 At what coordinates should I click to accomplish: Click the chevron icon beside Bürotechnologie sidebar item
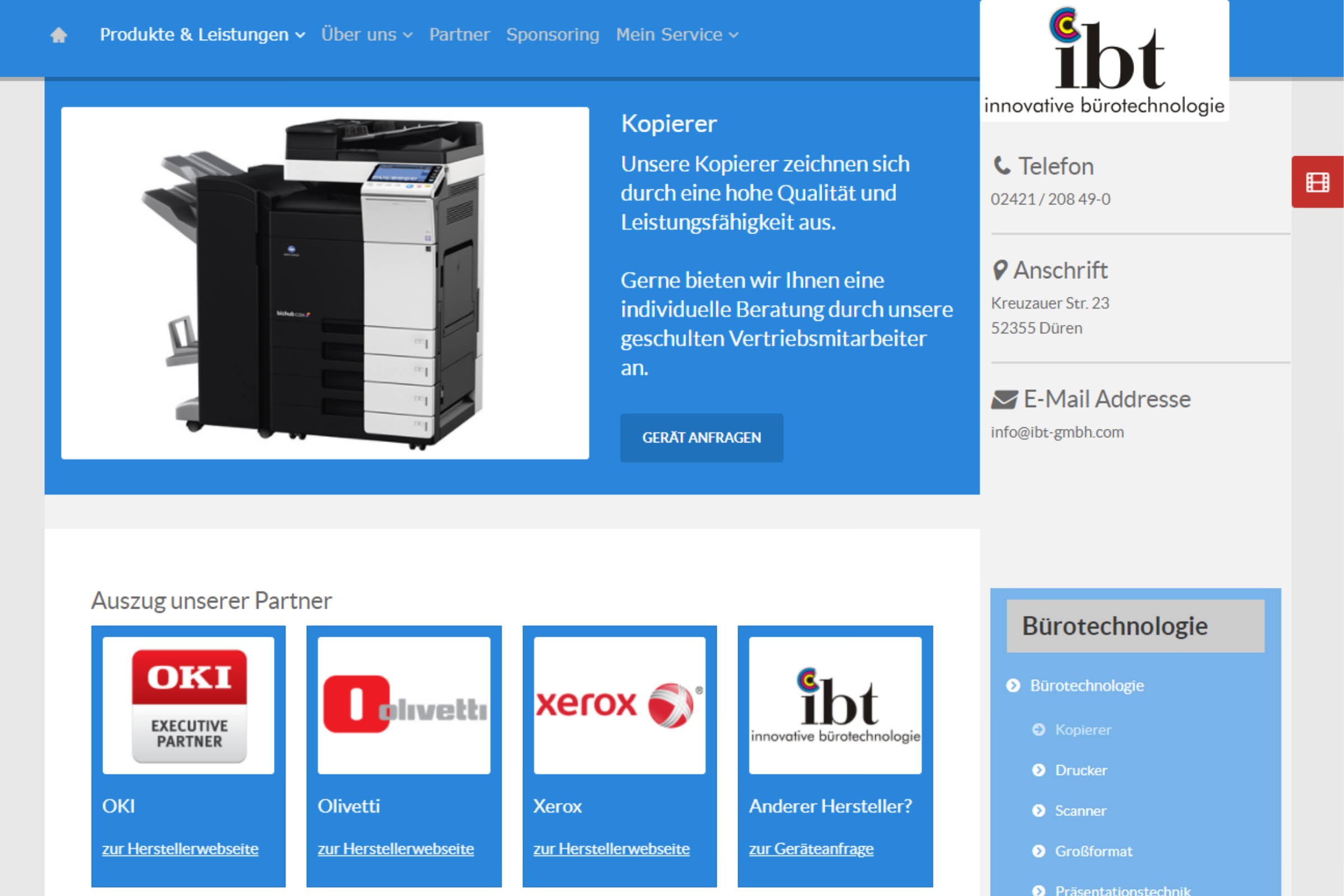point(1013,685)
